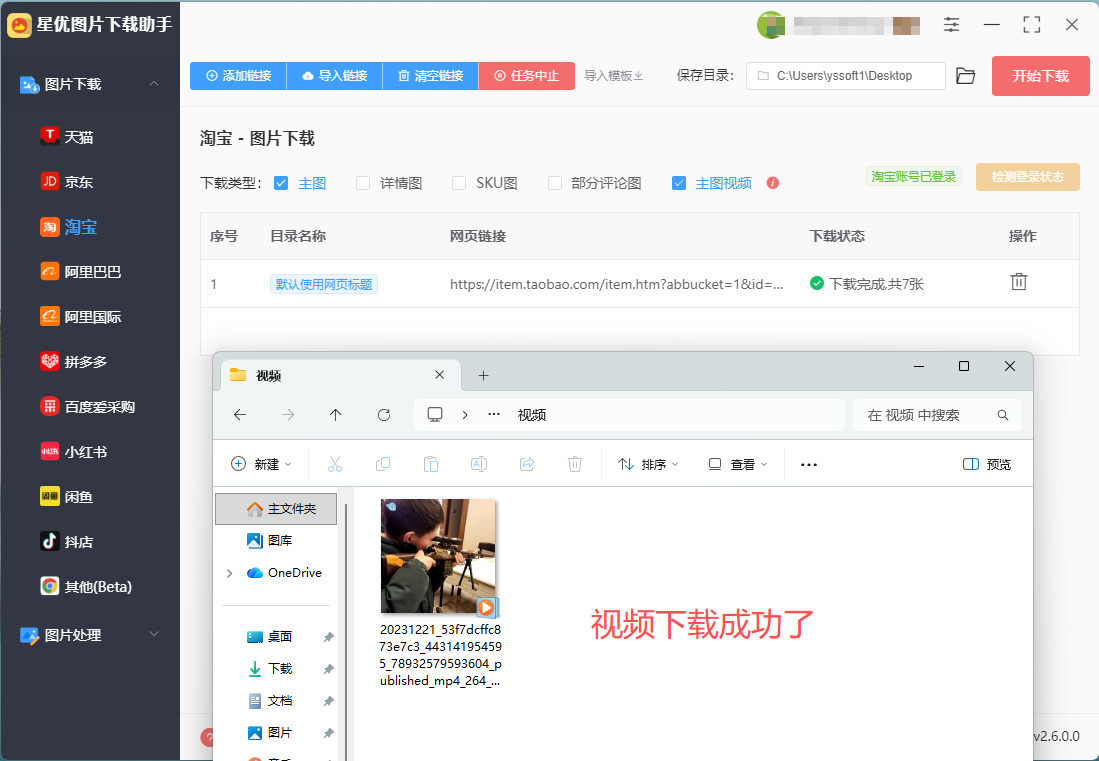The height and width of the screenshot is (761, 1099).
Task: Expand the 图片处理 sidebar section
Action: pos(153,634)
